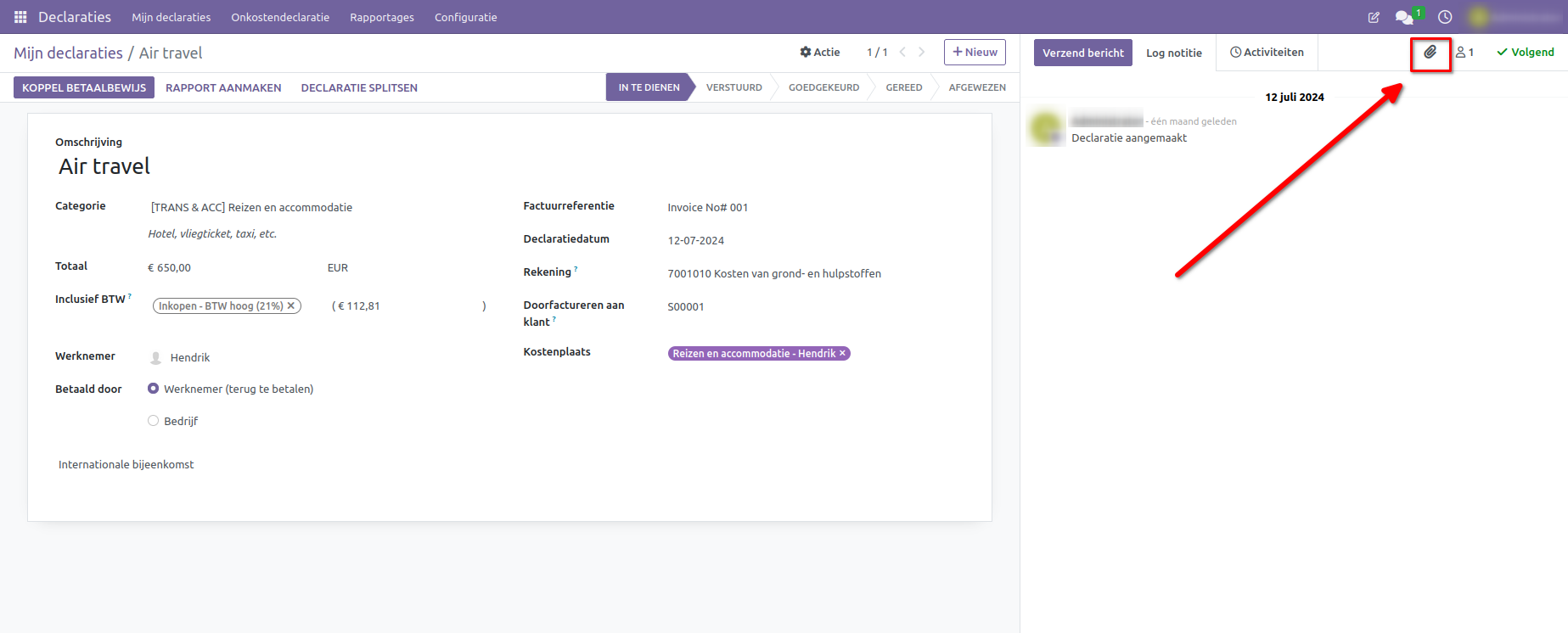Screen dimensions: 1568x633
Task: Open the apps grid menu icon
Action: pyautogui.click(x=20, y=17)
